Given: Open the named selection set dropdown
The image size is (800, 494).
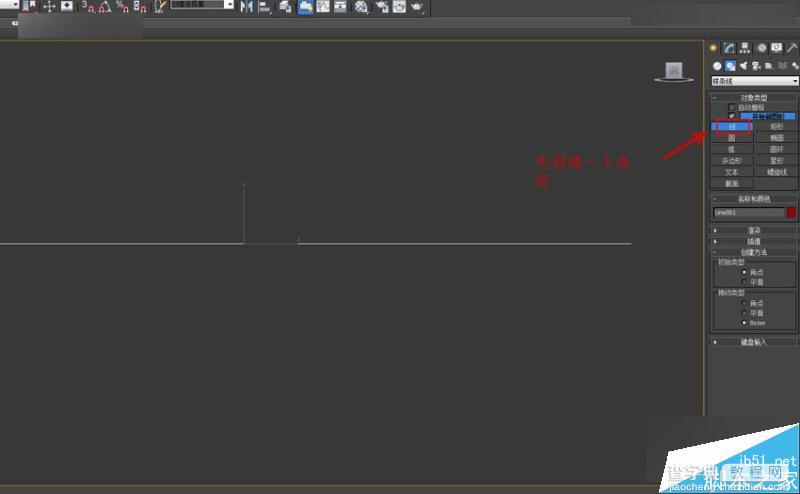Looking at the screenshot, I should tap(202, 5).
